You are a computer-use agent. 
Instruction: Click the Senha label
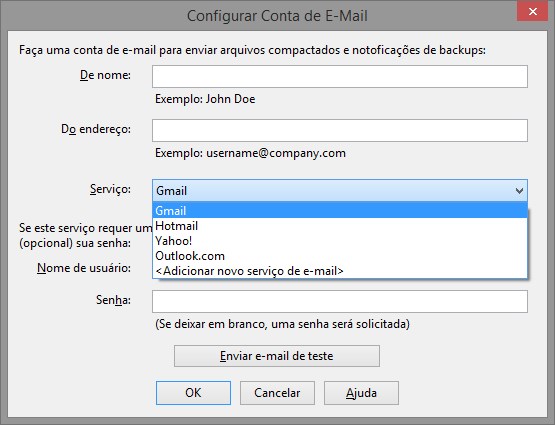pyautogui.click(x=113, y=300)
